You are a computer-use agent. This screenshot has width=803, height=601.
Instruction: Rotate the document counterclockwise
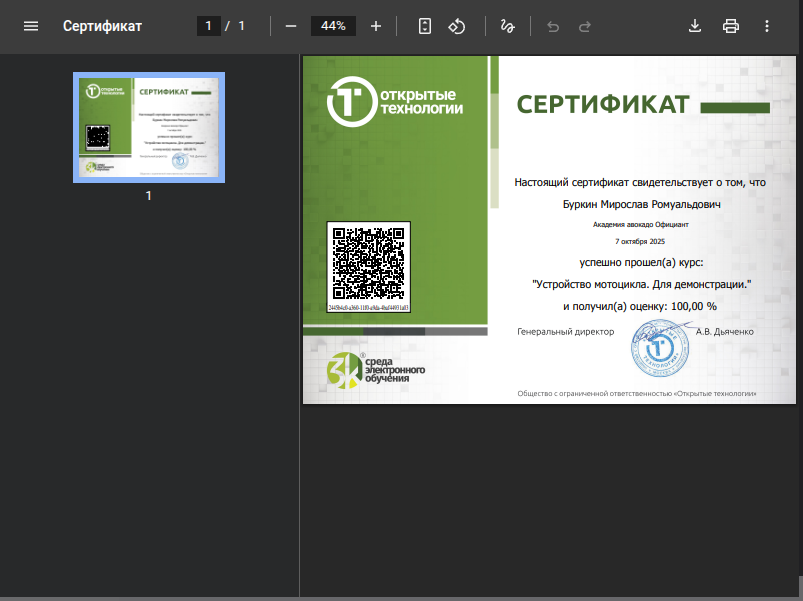(457, 26)
